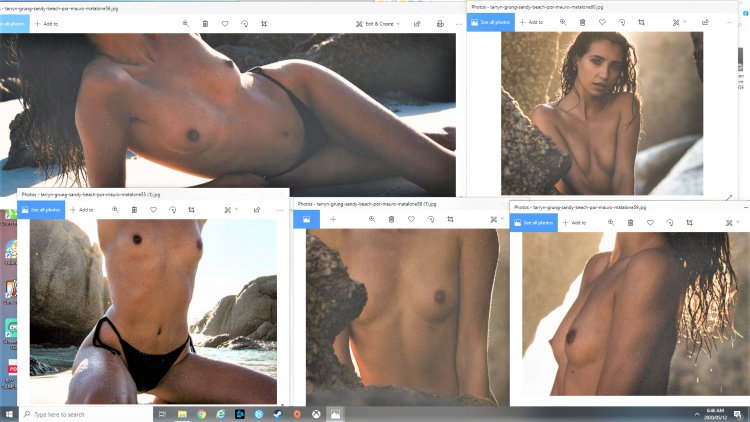This screenshot has width=750, height=422.
Task: Expand edit dropdown in matalone55 window
Action: click(x=231, y=210)
